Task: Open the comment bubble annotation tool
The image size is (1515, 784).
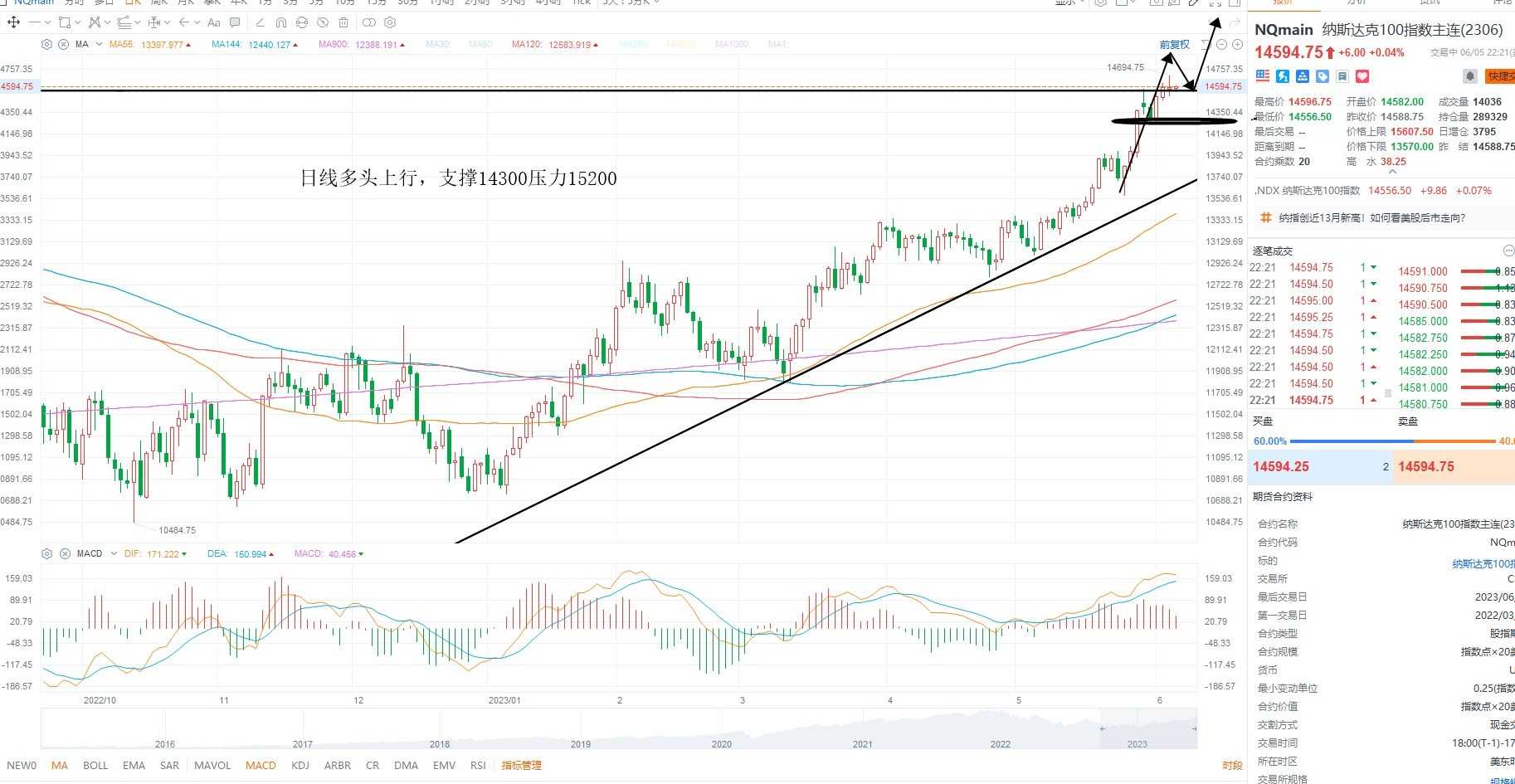Action: [x=235, y=22]
